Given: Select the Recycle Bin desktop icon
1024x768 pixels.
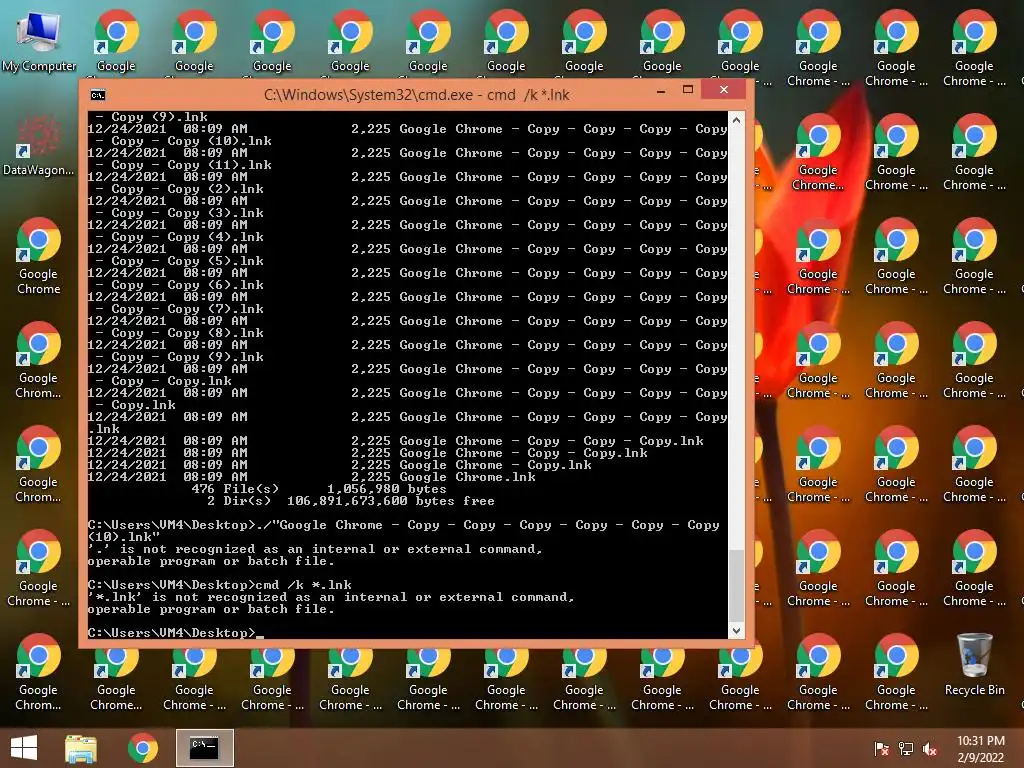Looking at the screenshot, I should (x=974, y=665).
